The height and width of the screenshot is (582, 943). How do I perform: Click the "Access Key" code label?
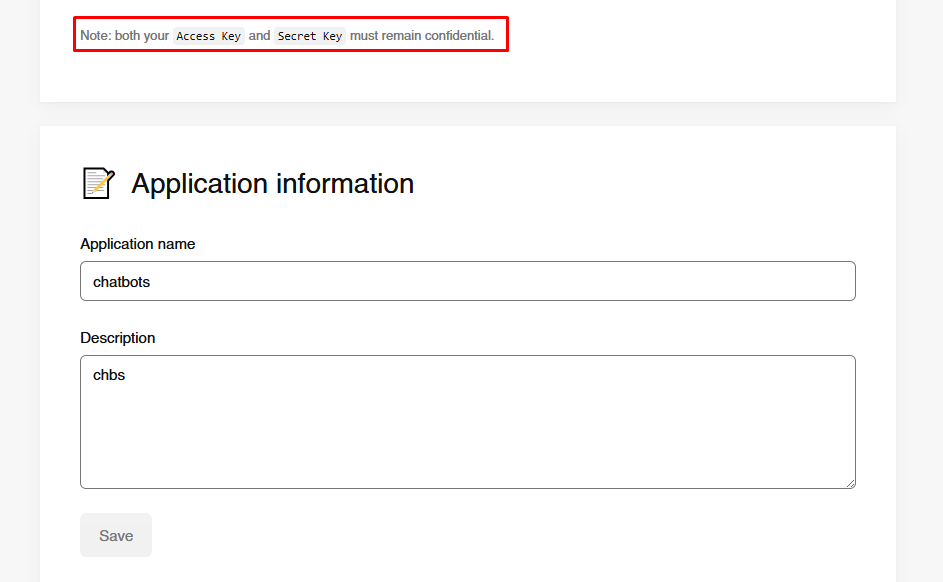pos(208,36)
